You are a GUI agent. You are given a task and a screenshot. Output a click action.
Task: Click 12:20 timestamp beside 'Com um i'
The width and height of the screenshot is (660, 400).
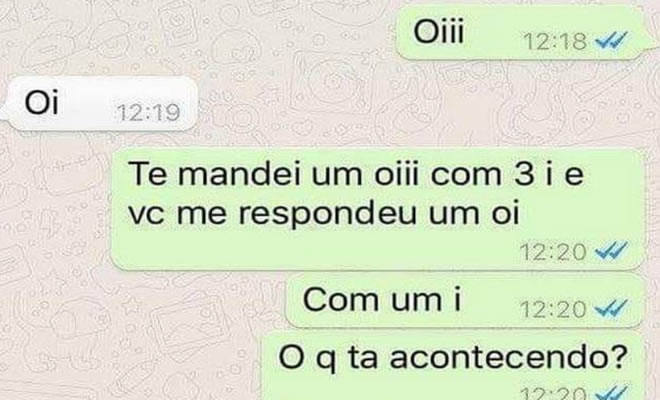(x=553, y=309)
